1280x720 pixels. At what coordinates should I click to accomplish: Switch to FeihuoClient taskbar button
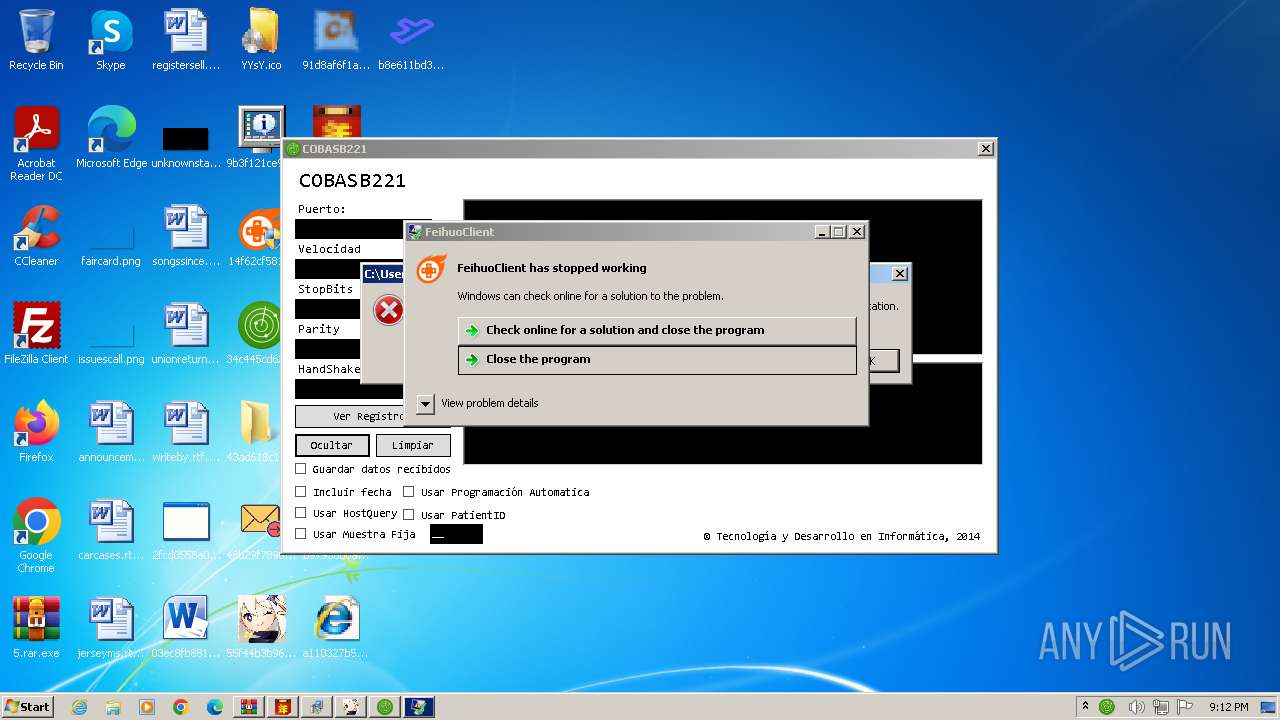pos(419,707)
